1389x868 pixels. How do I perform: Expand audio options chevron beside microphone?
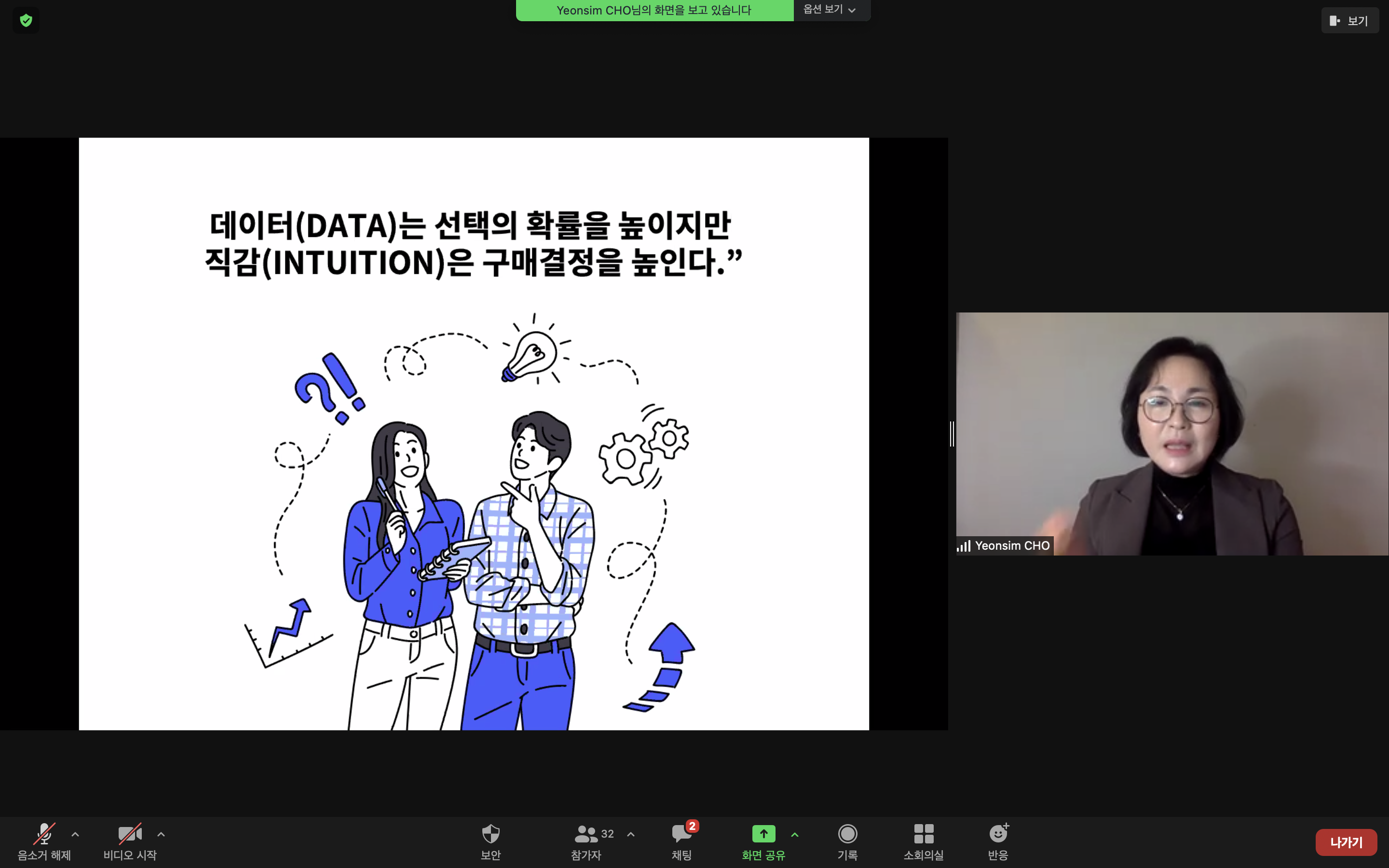75,834
